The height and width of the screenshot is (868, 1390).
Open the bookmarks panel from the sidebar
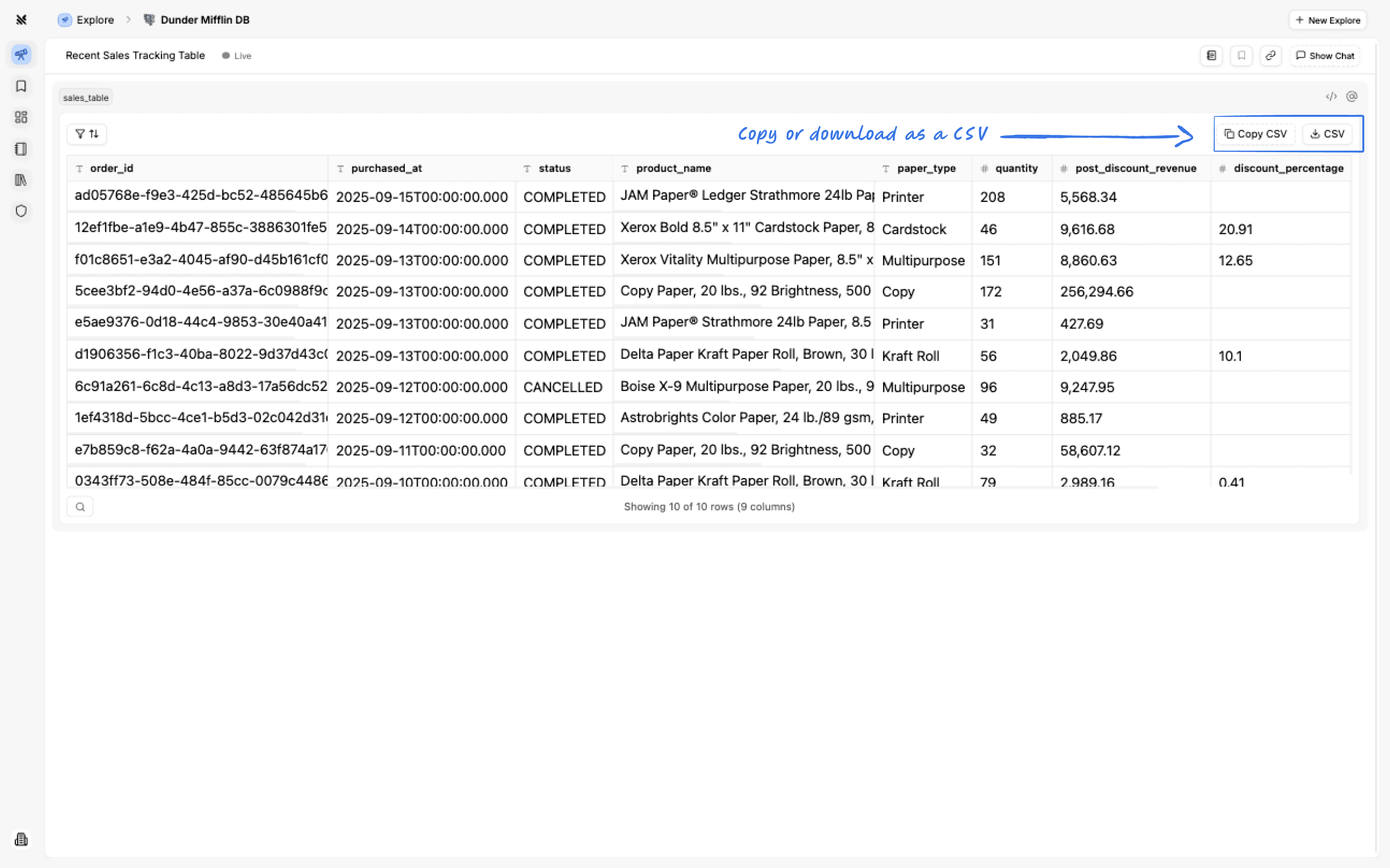21,86
